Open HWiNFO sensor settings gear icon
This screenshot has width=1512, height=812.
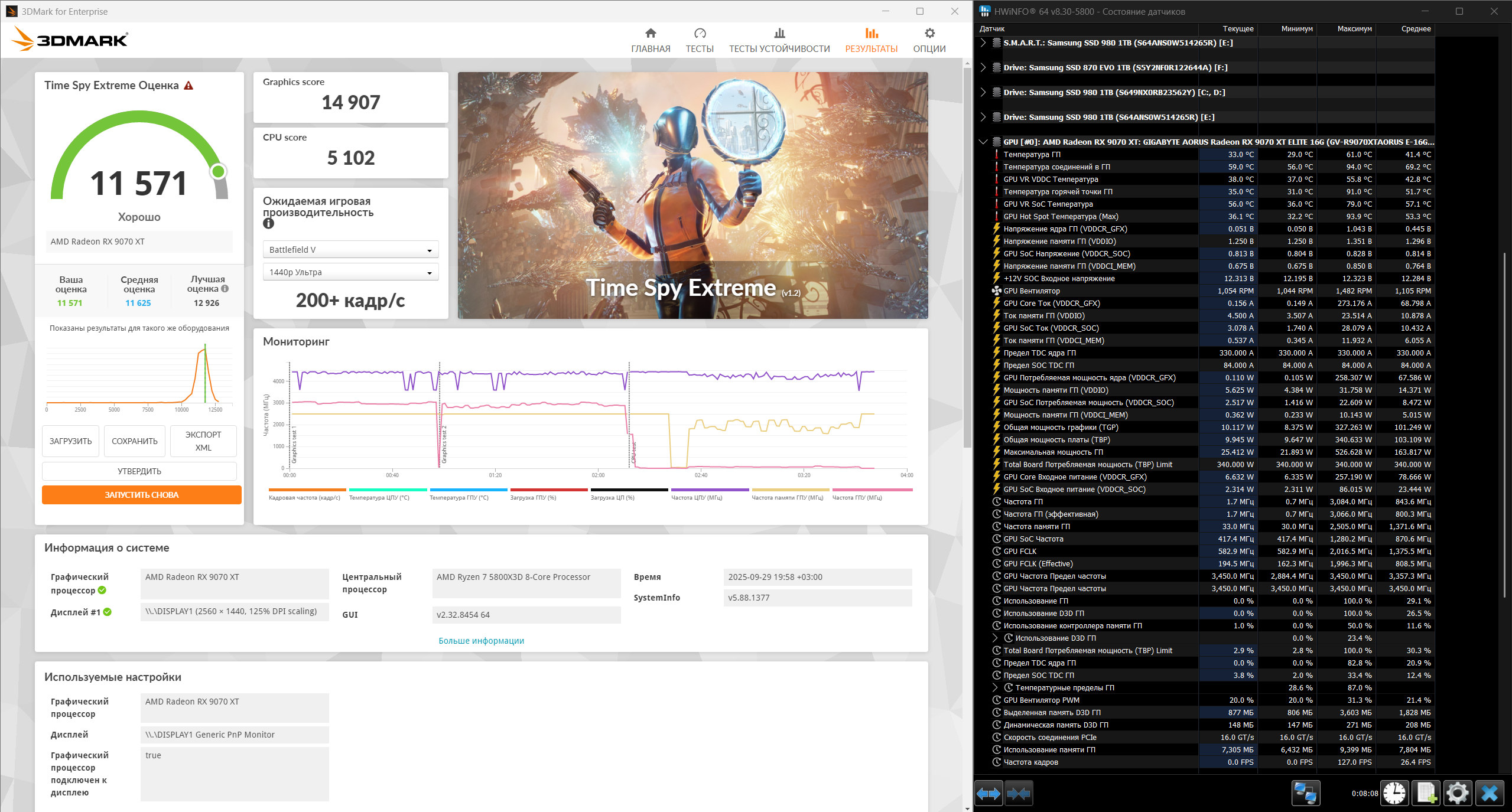[1458, 793]
